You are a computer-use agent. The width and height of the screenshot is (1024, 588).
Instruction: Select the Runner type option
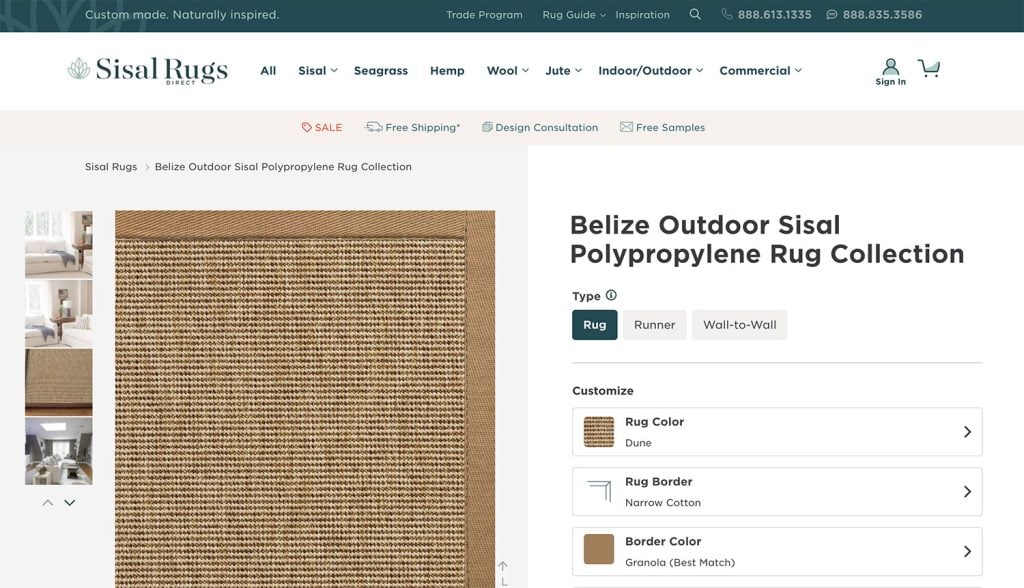(654, 324)
